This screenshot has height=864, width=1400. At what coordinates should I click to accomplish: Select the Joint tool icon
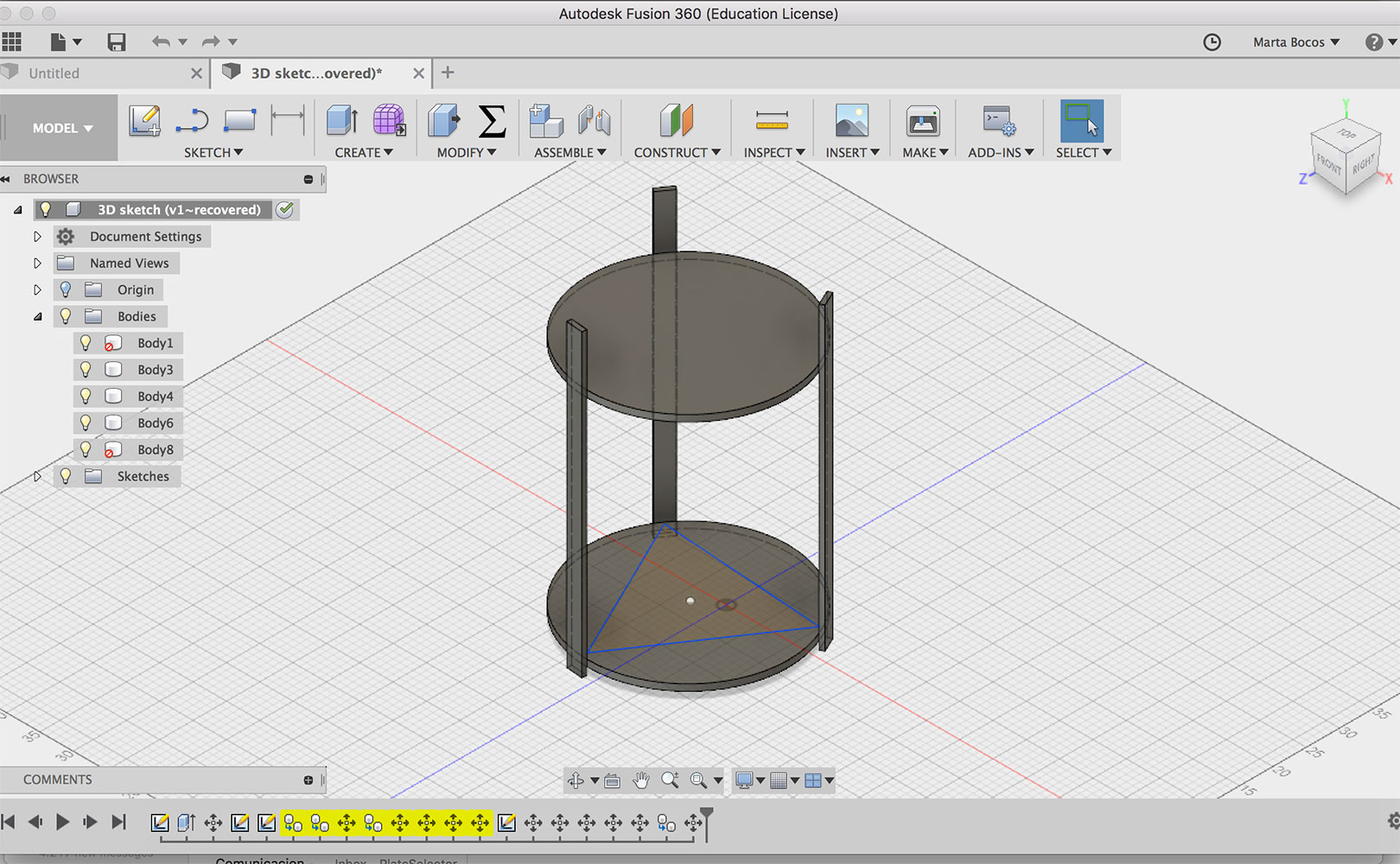click(595, 120)
